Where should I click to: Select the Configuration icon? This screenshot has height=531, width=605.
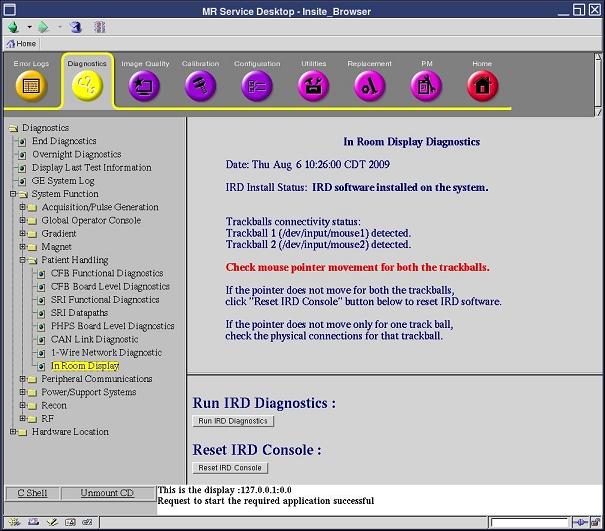click(x=257, y=85)
